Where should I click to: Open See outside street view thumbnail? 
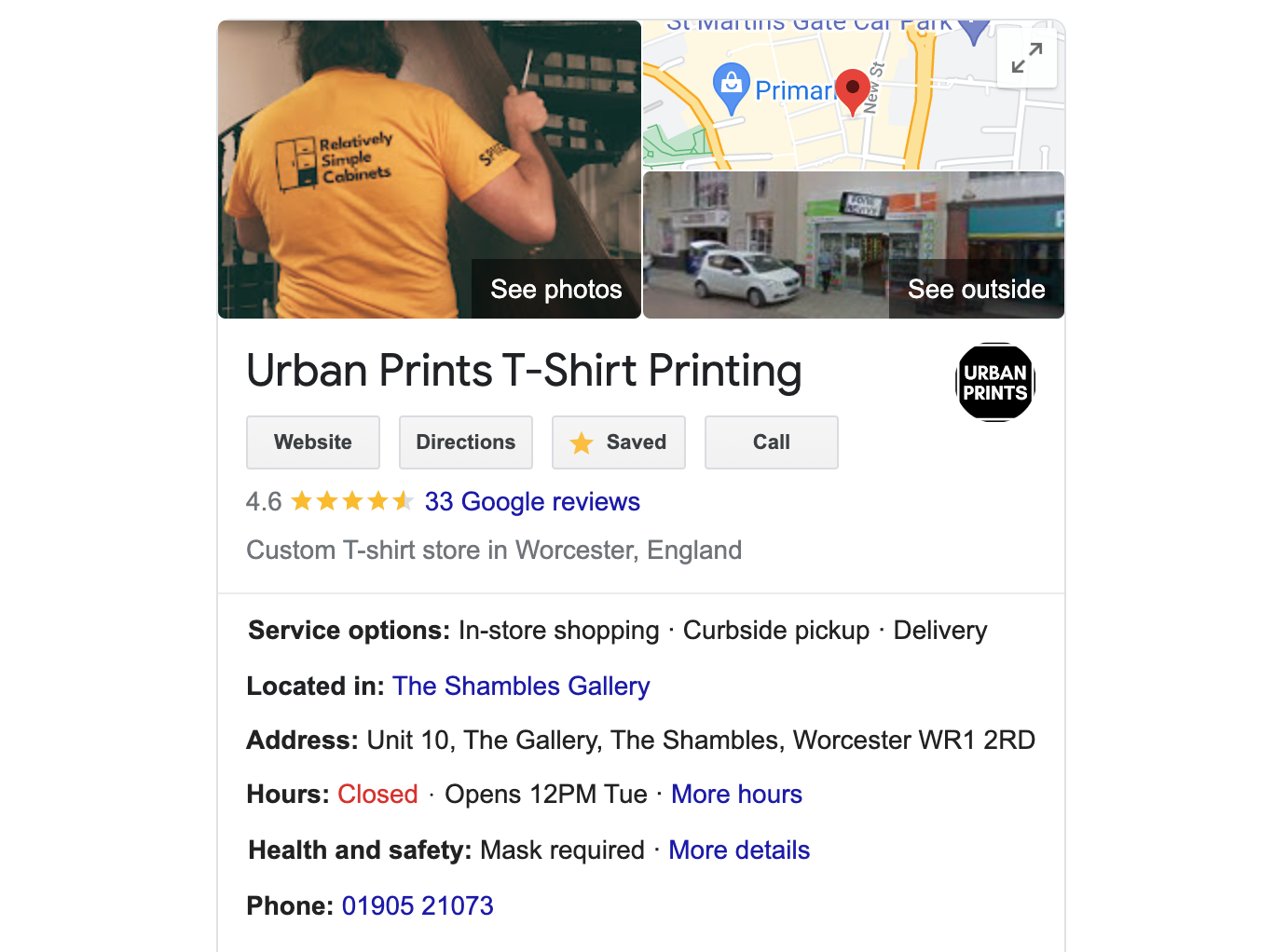pyautogui.click(x=854, y=245)
